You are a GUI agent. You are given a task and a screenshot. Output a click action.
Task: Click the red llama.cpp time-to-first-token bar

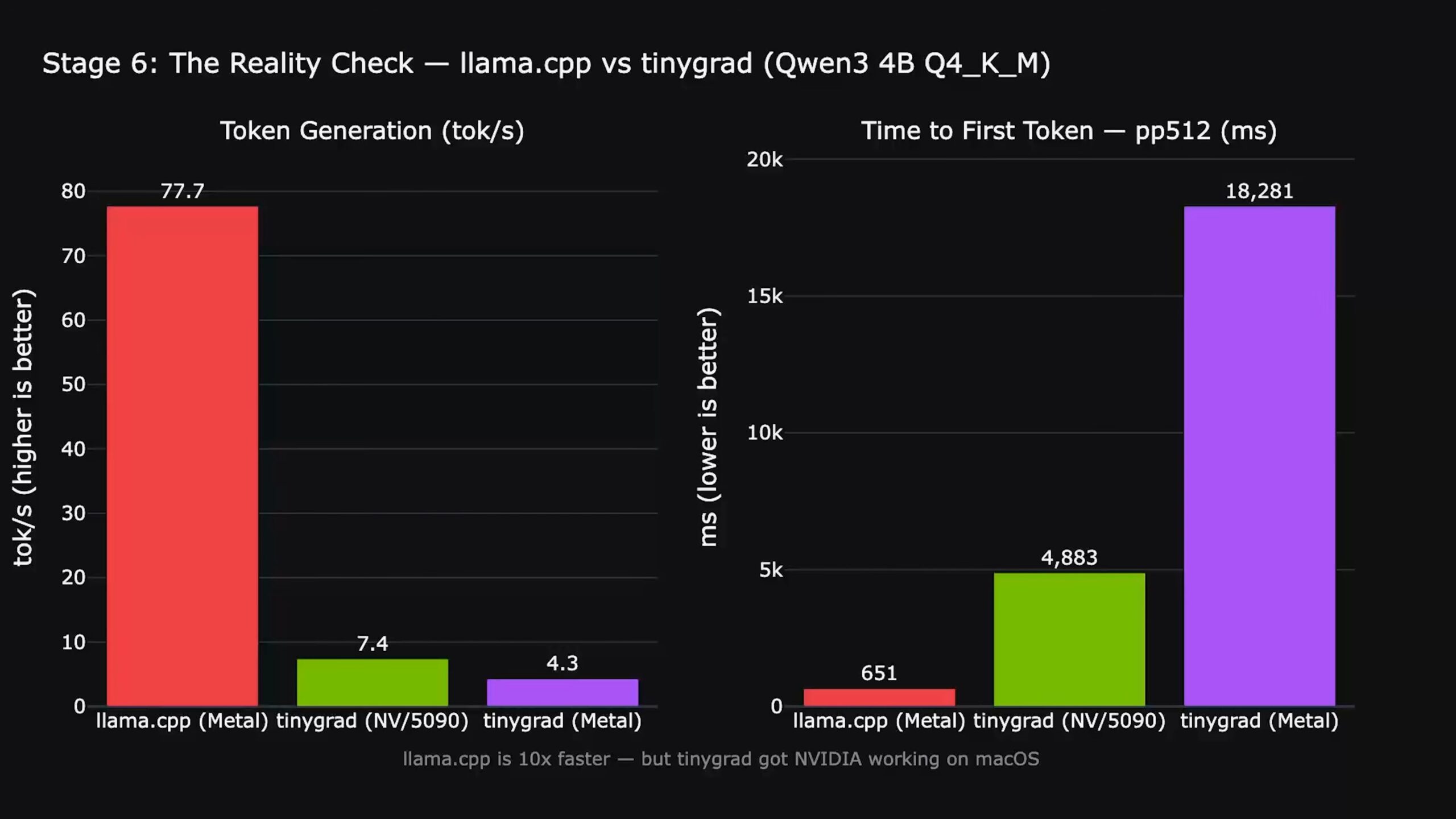tap(879, 697)
